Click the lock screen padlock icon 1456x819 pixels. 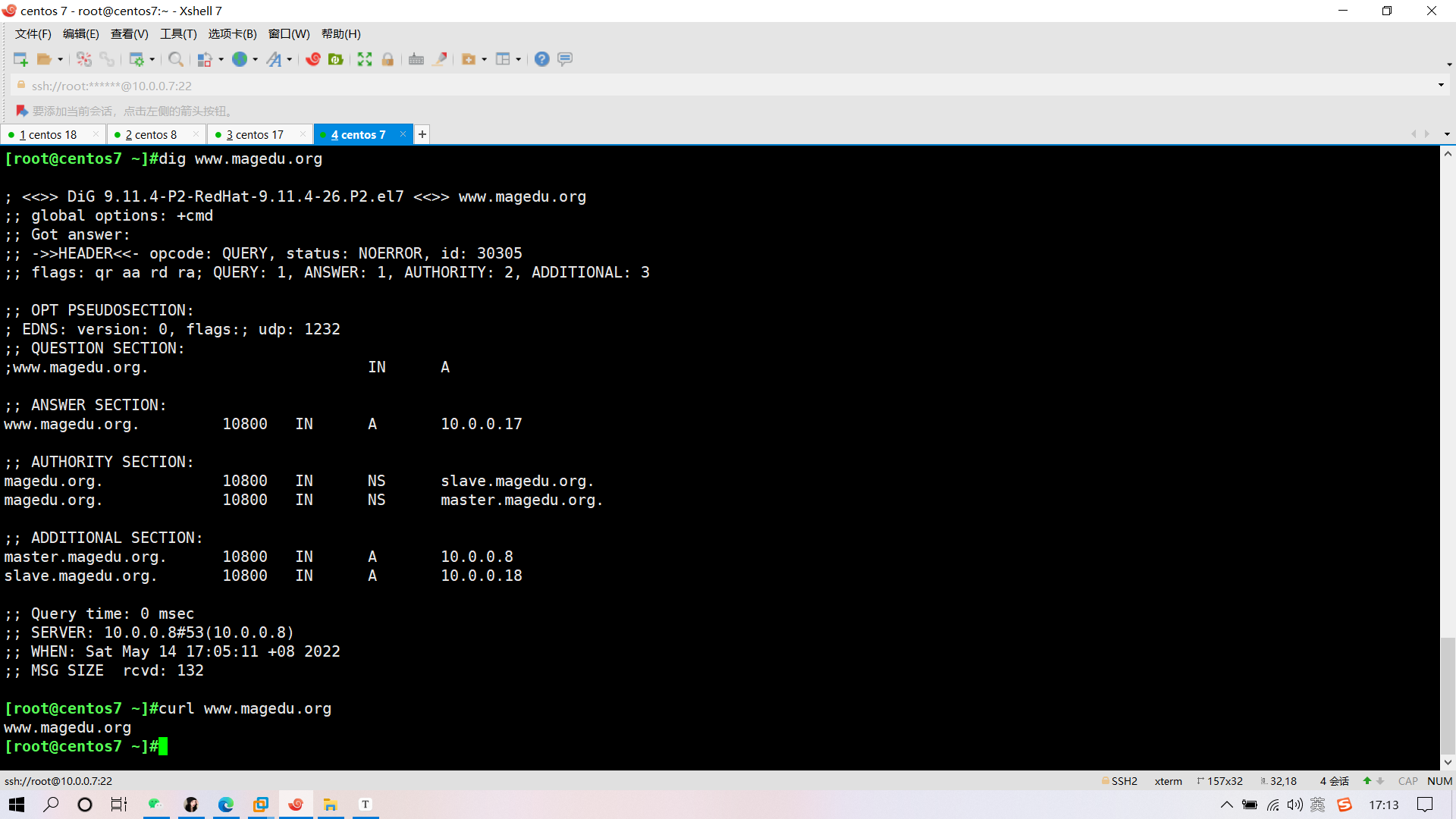(388, 59)
